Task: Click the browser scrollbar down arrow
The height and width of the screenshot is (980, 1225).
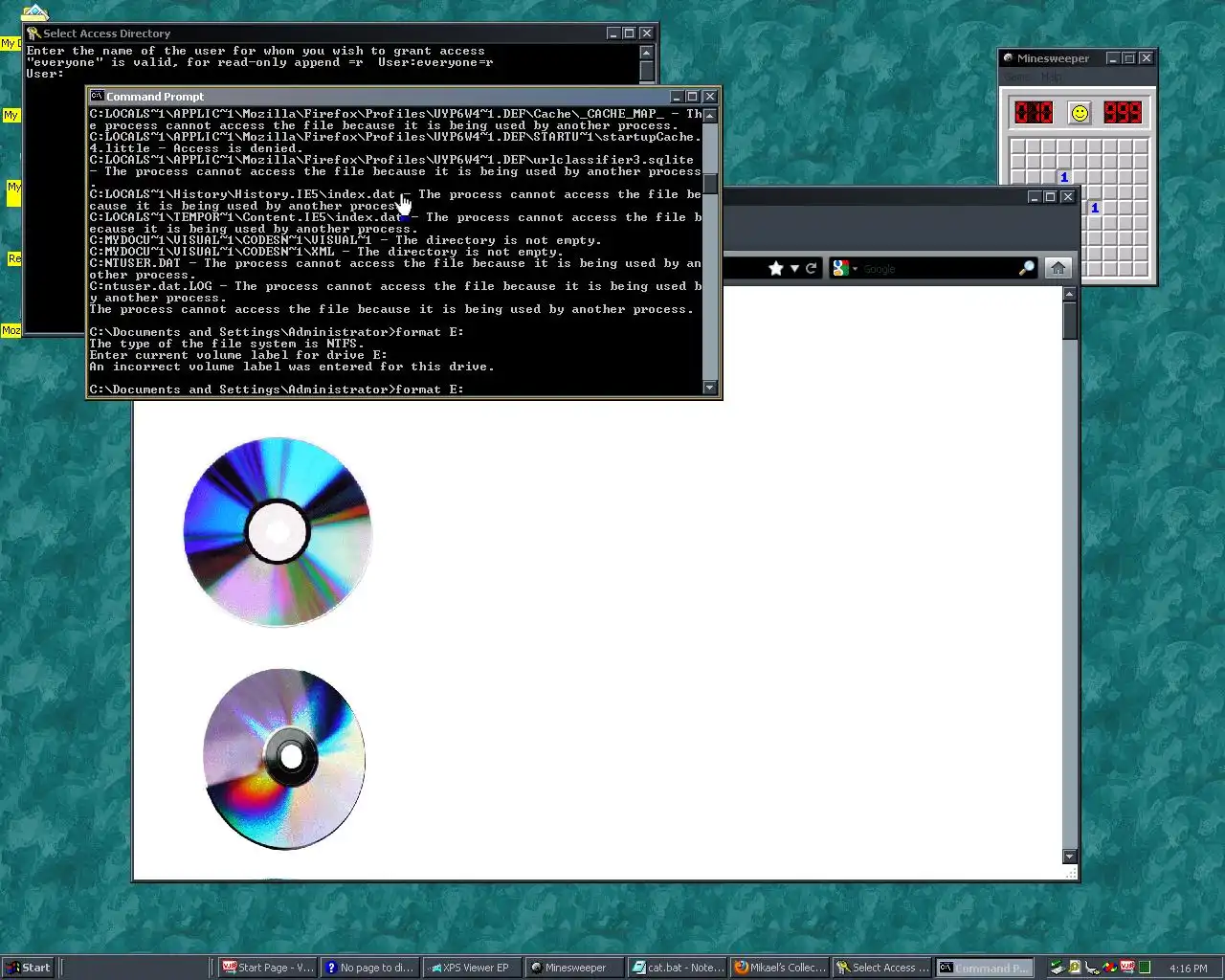Action: point(1070,857)
